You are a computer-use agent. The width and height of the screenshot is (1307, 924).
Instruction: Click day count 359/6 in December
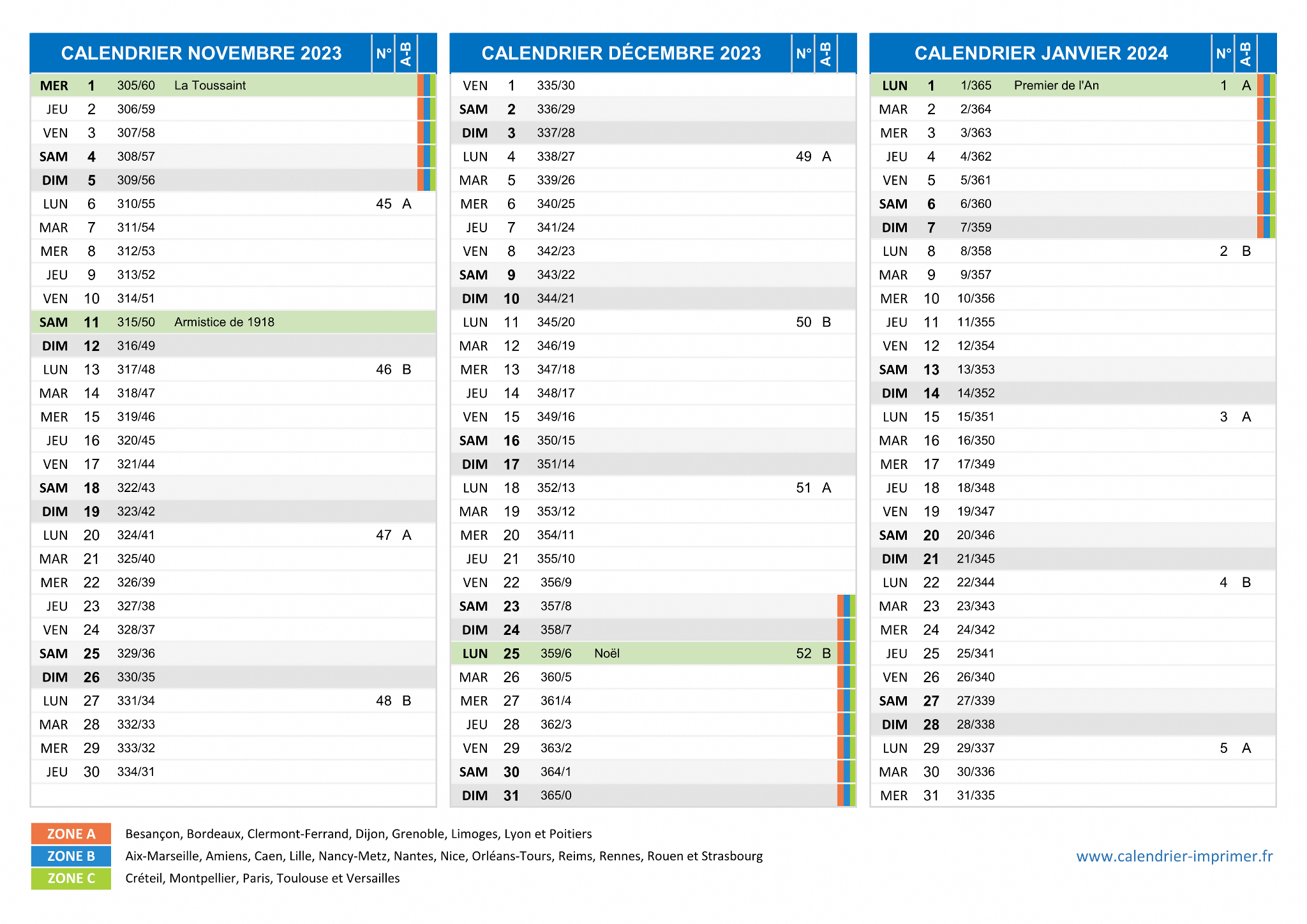pyautogui.click(x=556, y=653)
